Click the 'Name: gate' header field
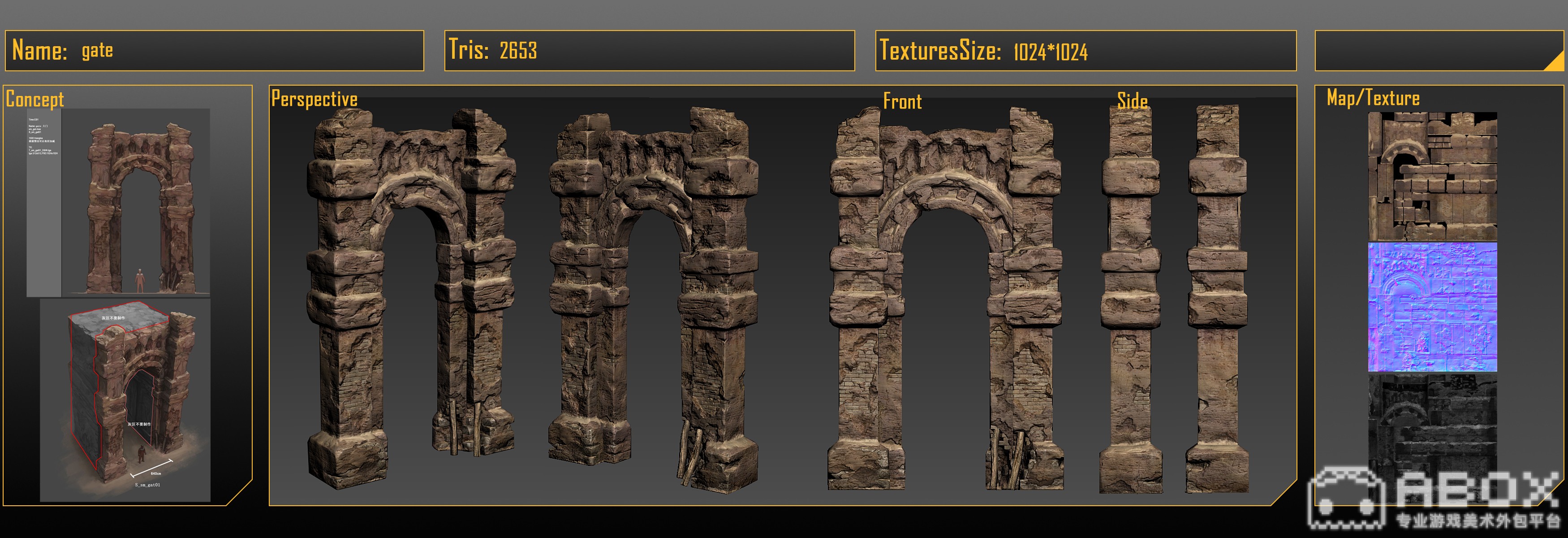 (x=214, y=51)
